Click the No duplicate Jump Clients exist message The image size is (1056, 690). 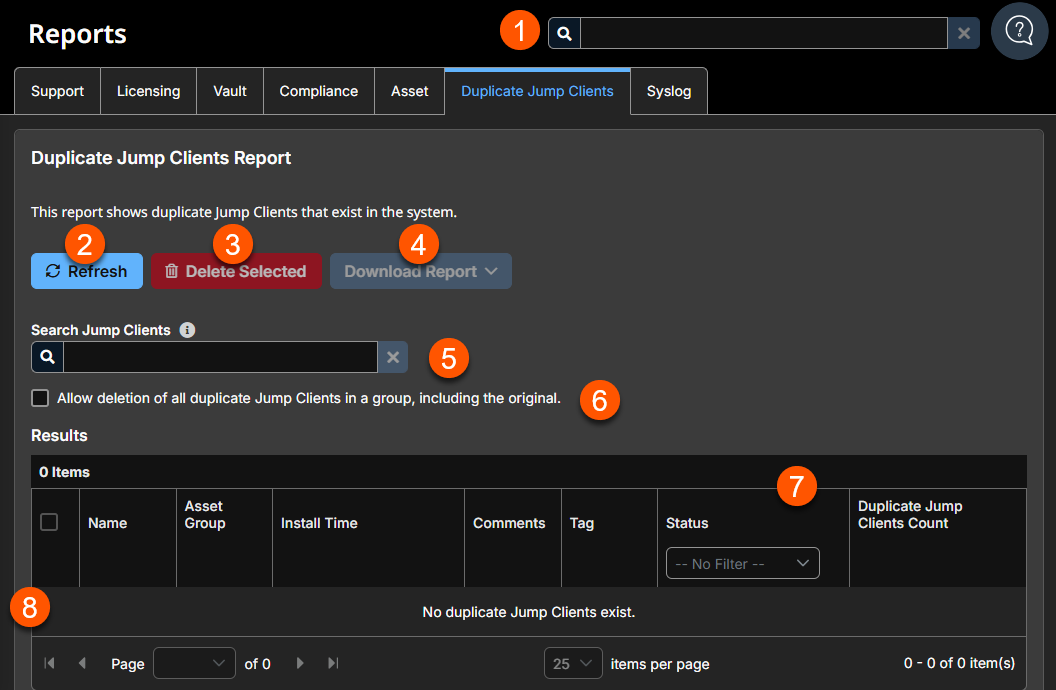point(529,612)
